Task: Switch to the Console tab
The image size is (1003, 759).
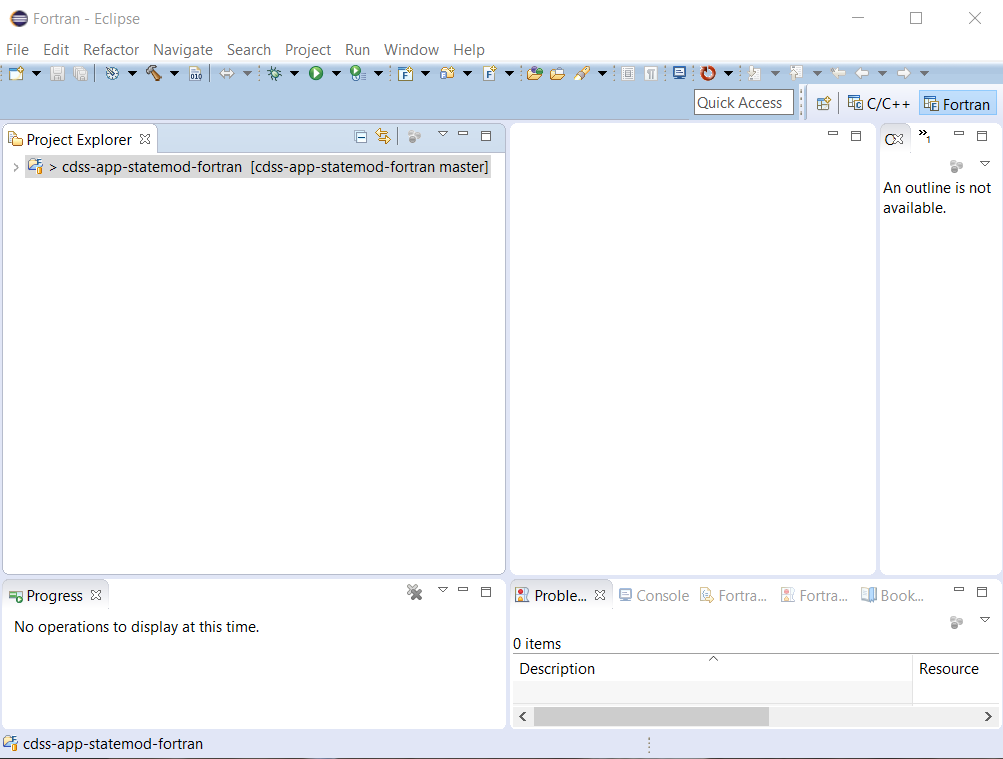Action: tap(654, 596)
